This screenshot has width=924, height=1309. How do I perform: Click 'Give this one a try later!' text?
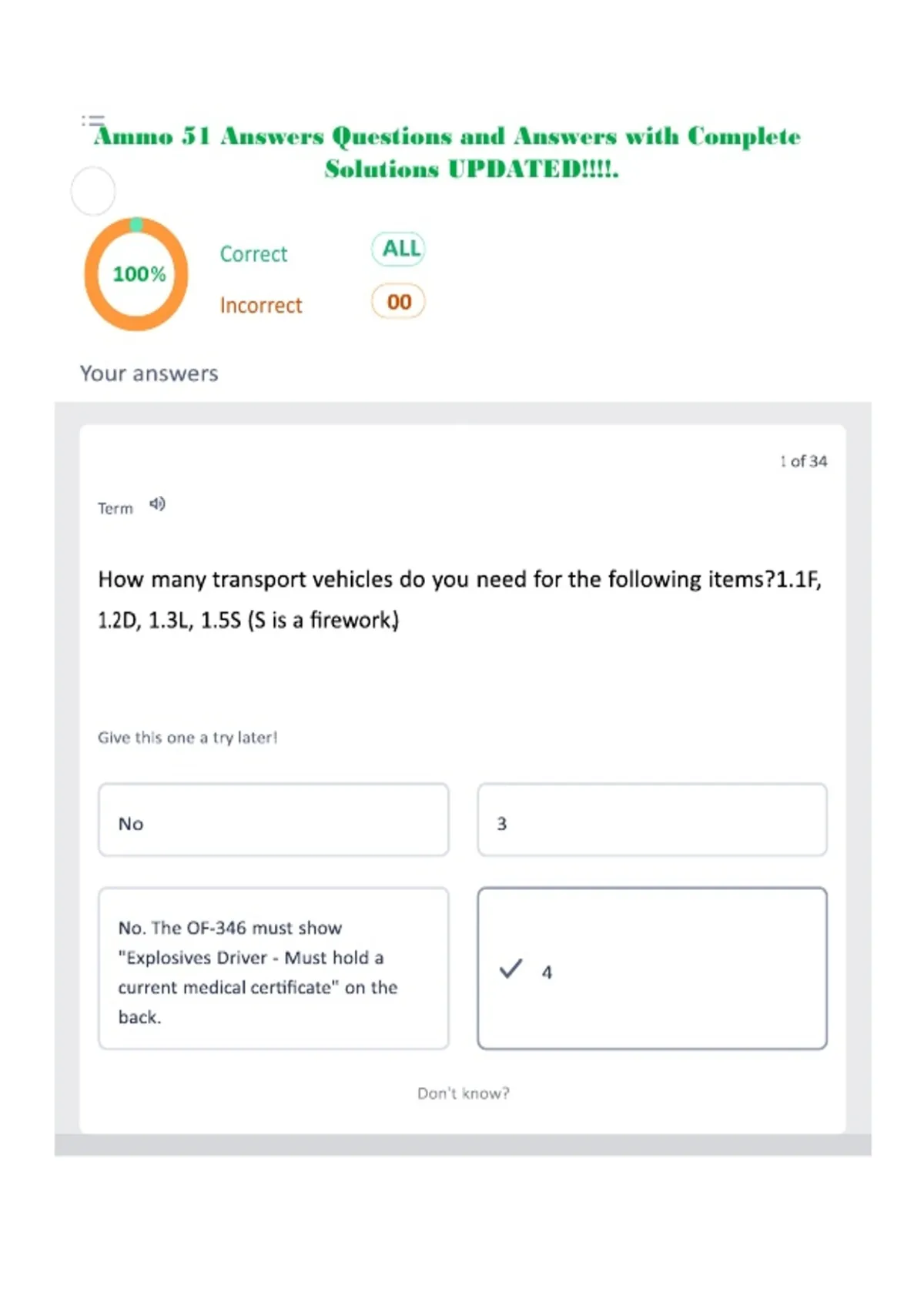coord(187,738)
